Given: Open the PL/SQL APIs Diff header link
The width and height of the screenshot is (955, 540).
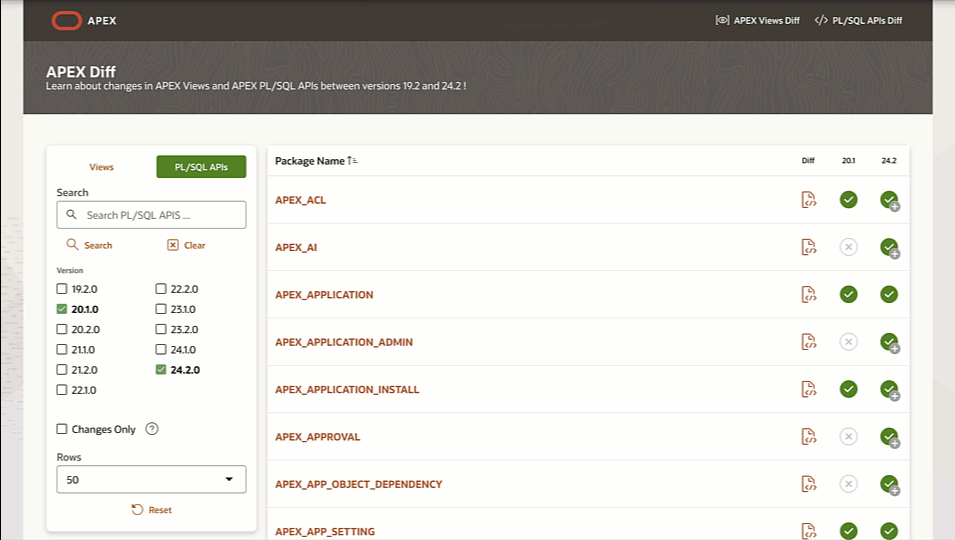Looking at the screenshot, I should point(858,21).
